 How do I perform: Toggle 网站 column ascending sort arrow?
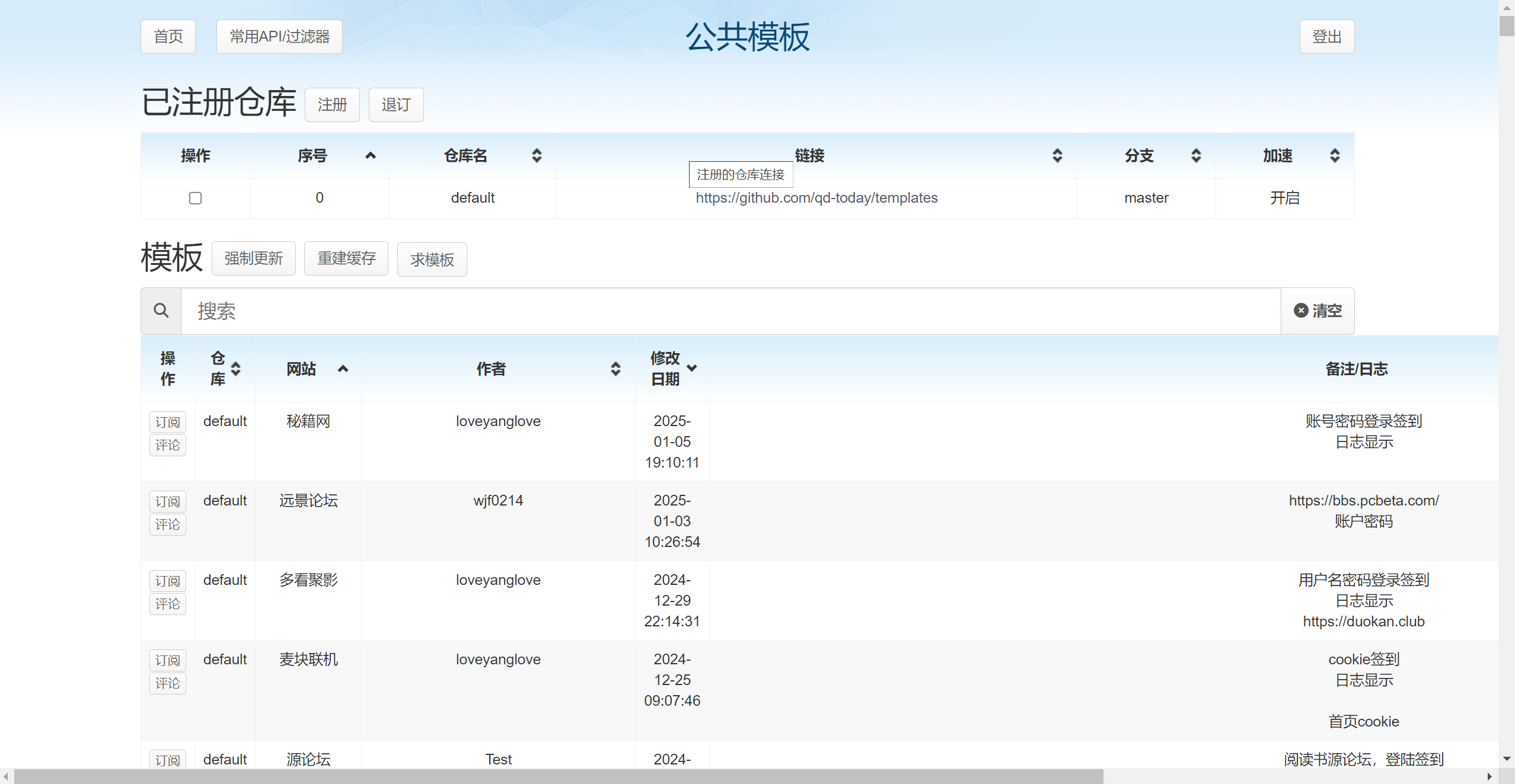click(x=343, y=369)
